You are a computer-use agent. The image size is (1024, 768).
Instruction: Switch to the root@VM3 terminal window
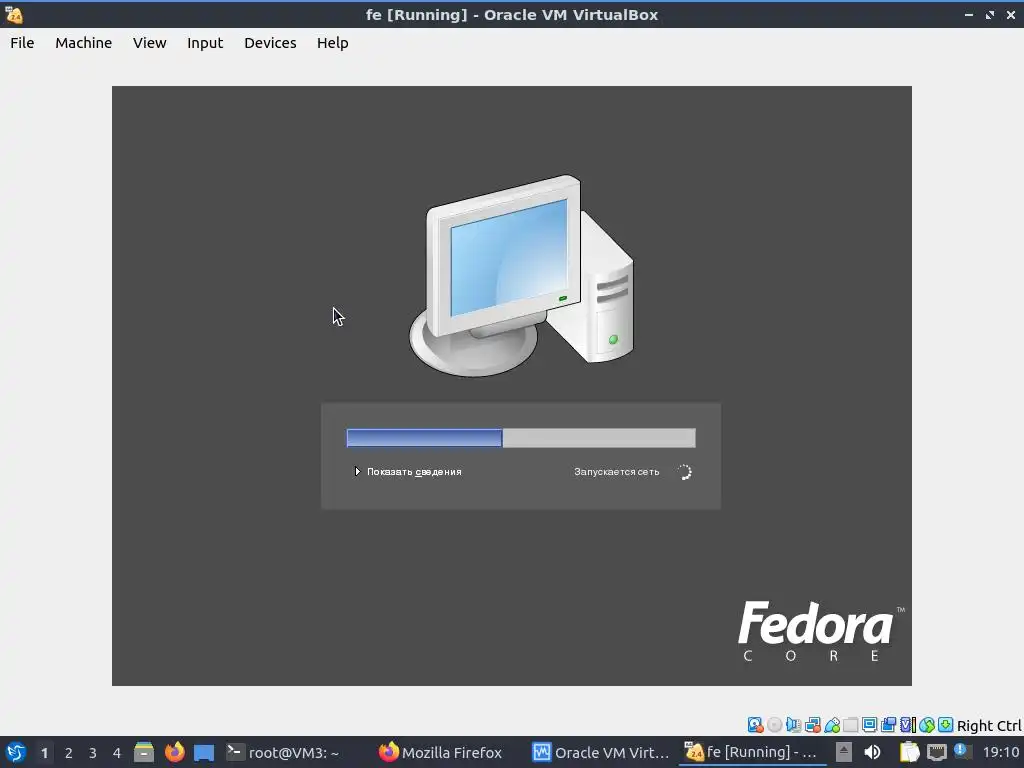point(283,753)
